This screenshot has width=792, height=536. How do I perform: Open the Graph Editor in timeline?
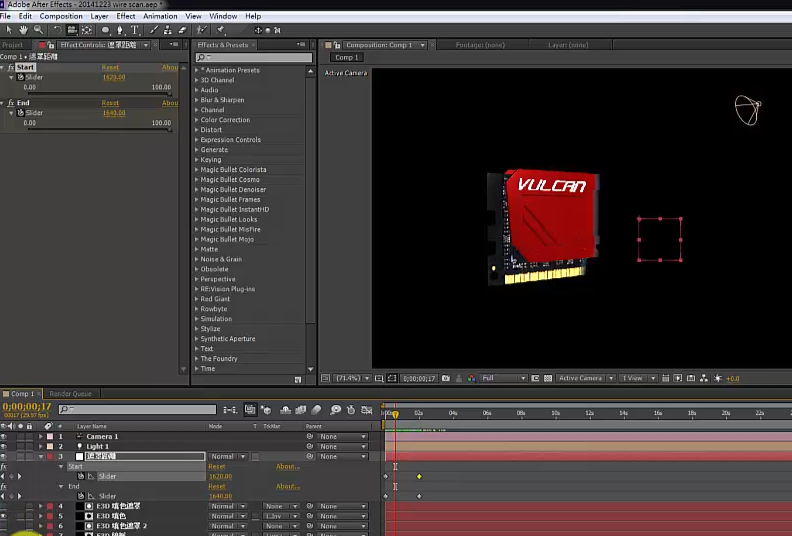pos(367,410)
